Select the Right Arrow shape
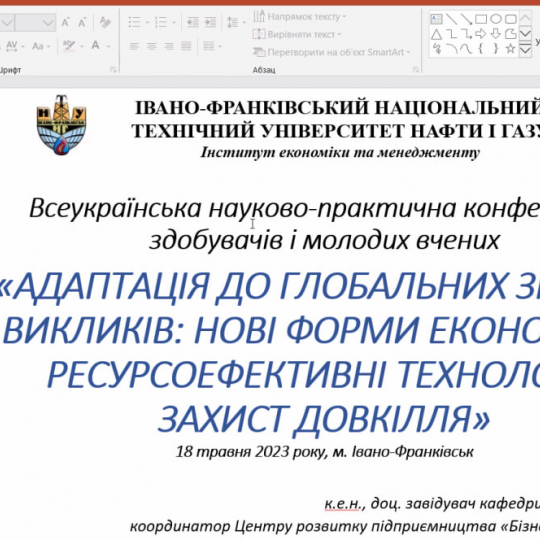 coord(481,34)
